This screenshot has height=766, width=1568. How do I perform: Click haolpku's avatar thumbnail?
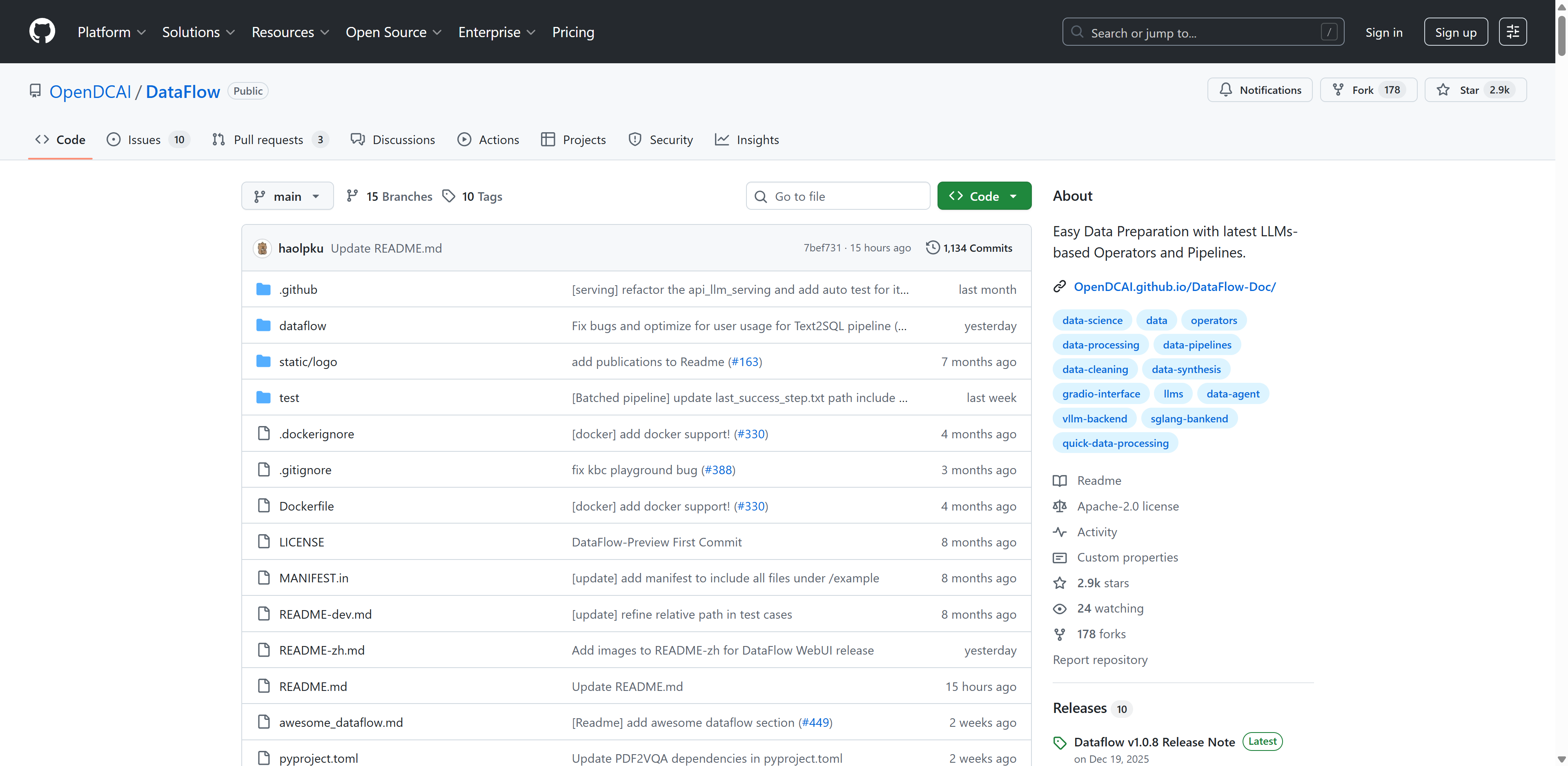click(x=262, y=248)
